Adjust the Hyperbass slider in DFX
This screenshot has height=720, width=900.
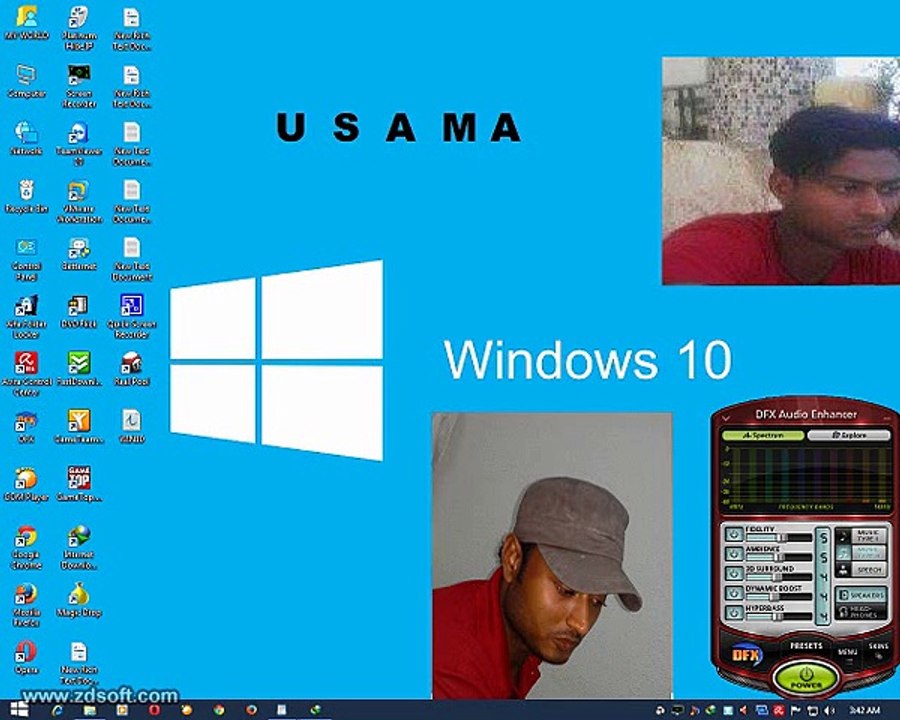click(x=779, y=616)
